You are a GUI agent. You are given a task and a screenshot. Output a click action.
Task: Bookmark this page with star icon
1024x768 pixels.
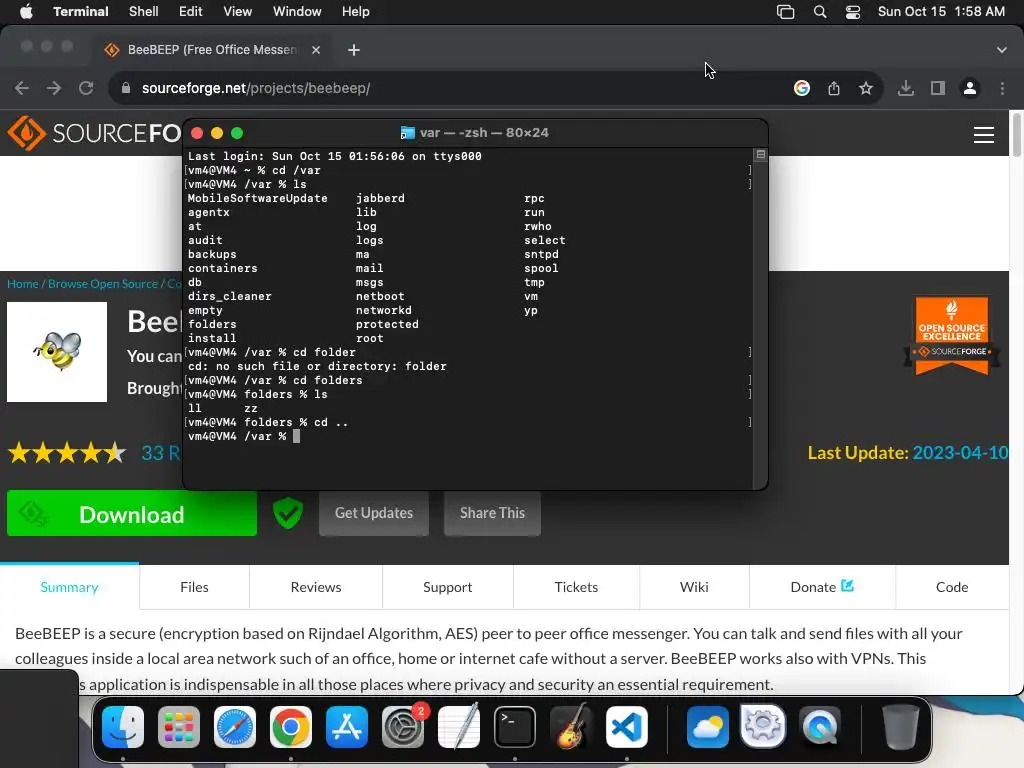coord(866,88)
